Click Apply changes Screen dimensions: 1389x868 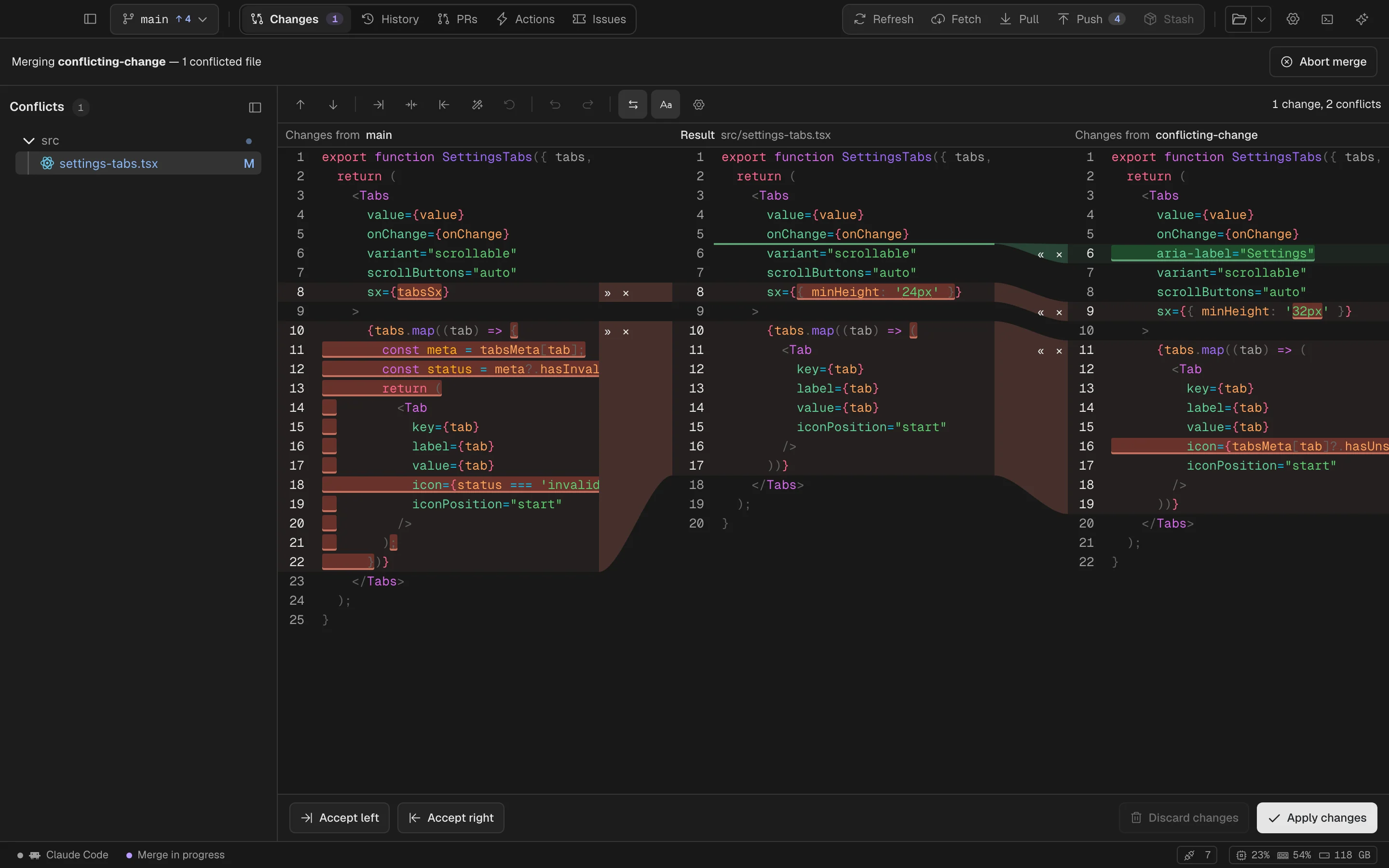(1317, 817)
